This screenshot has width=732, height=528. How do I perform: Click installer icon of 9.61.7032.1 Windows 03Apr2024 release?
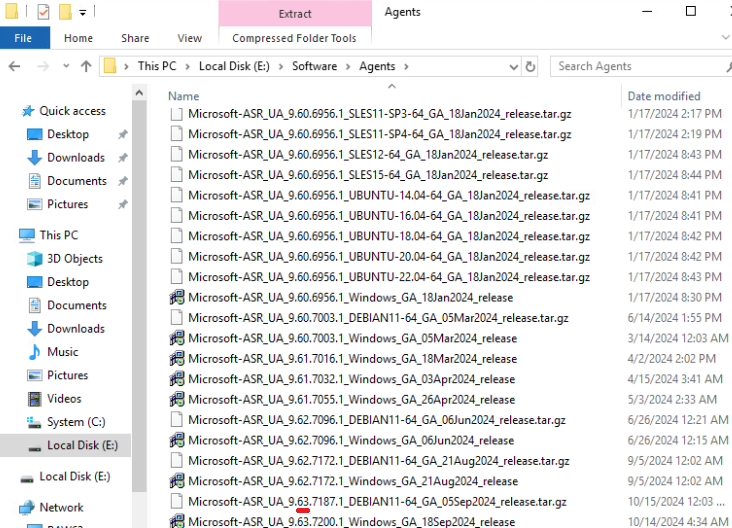pos(176,379)
